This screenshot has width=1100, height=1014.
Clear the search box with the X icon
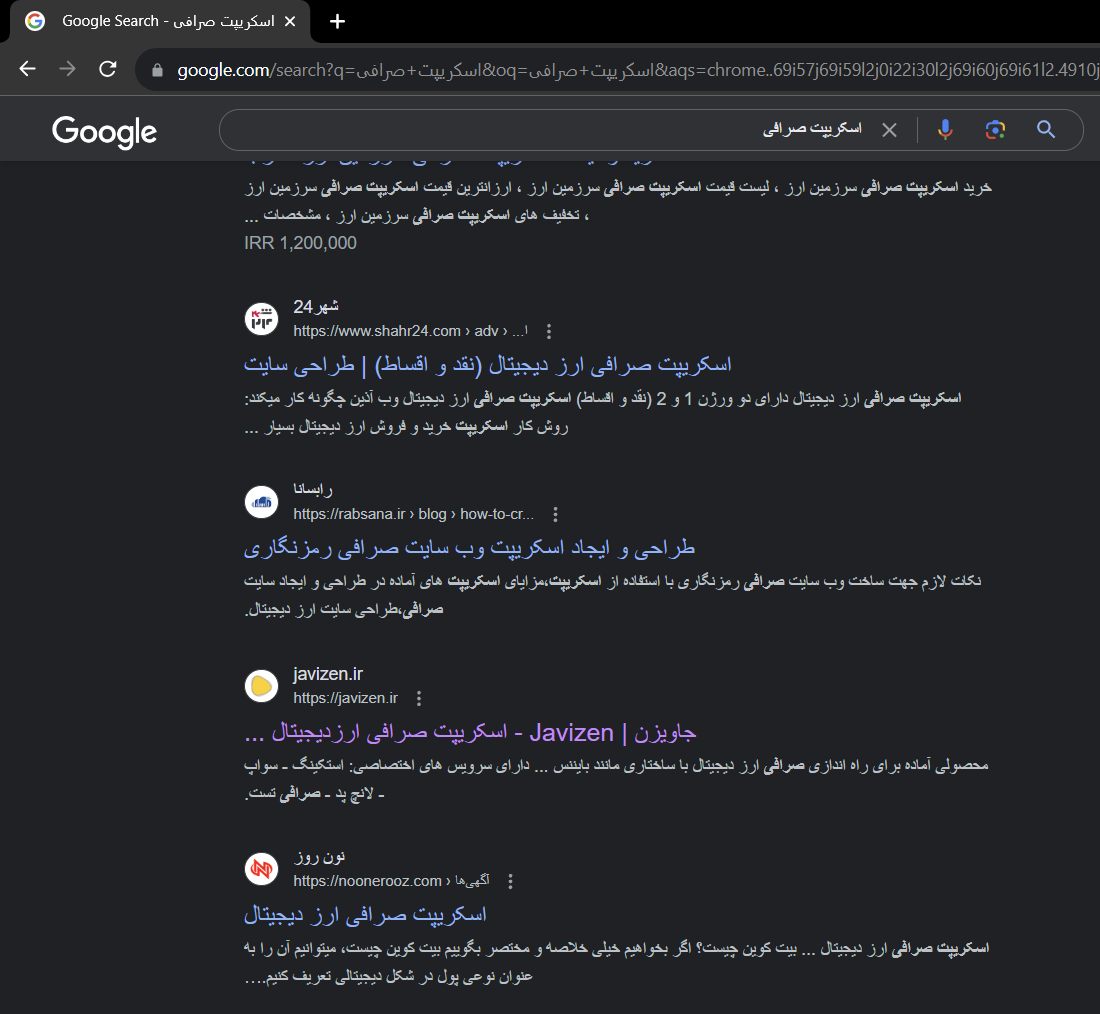(x=889, y=130)
